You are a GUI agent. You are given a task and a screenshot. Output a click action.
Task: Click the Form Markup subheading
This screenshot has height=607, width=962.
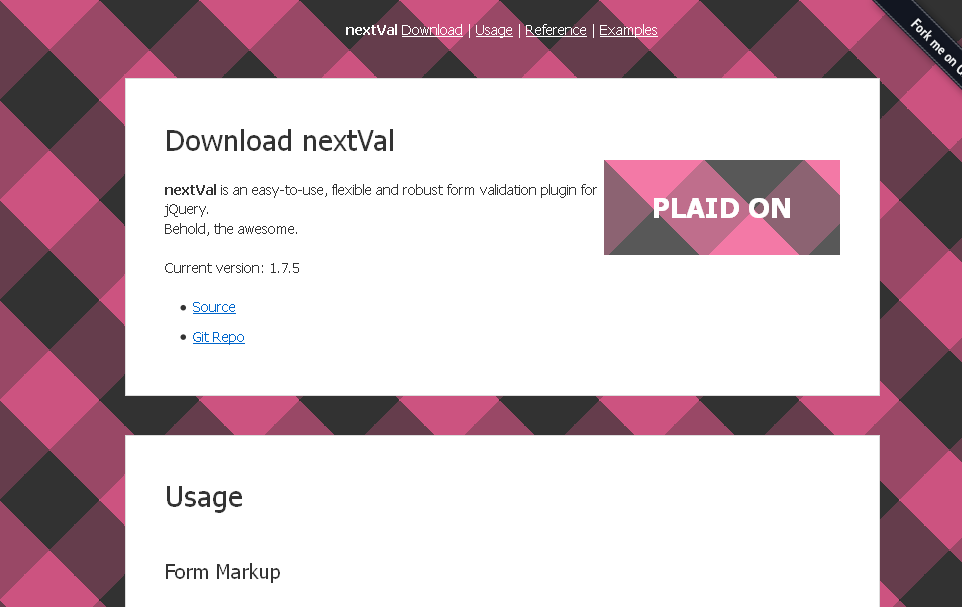[222, 571]
